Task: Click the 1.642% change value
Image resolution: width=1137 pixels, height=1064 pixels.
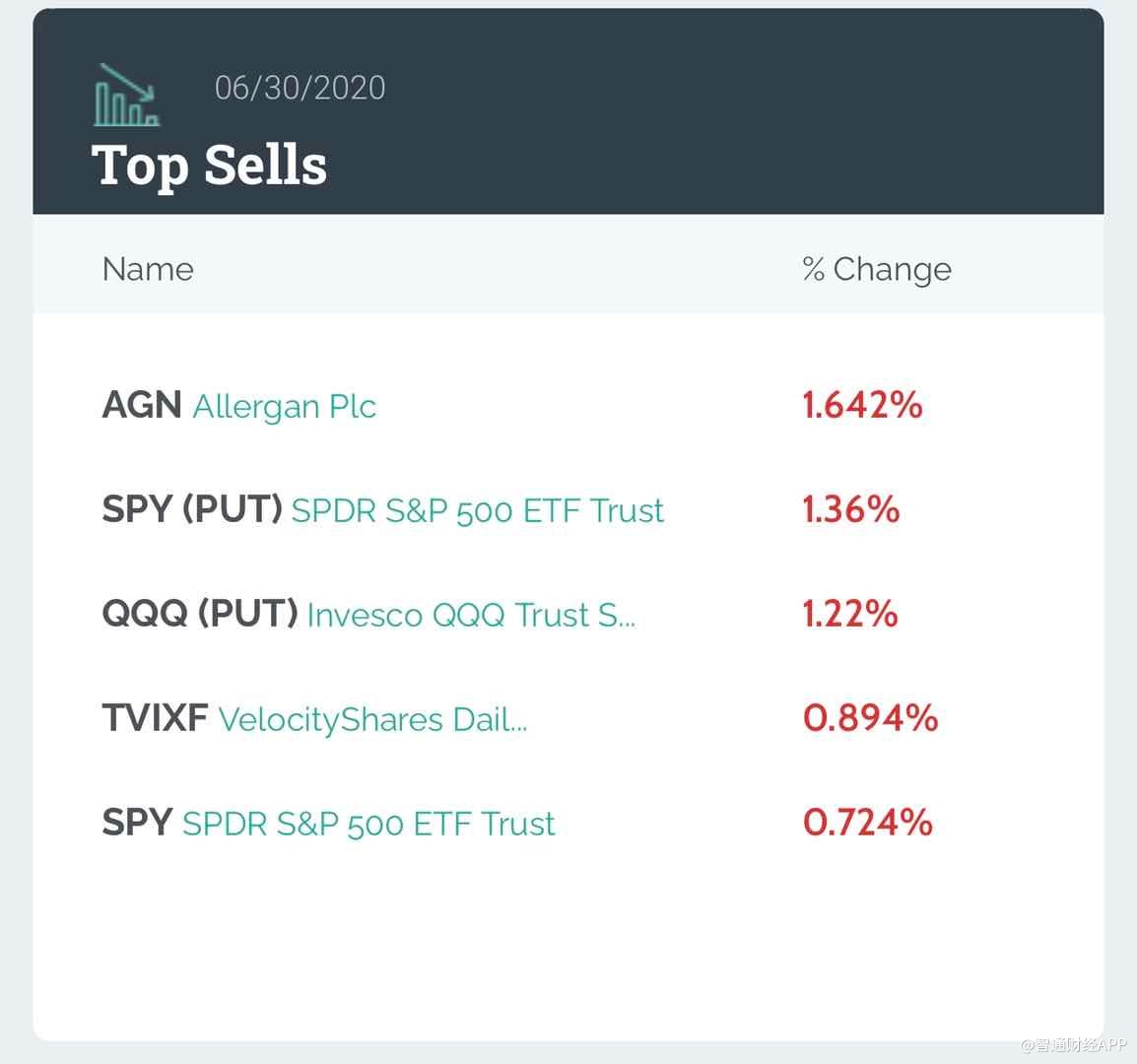Action: coord(862,405)
